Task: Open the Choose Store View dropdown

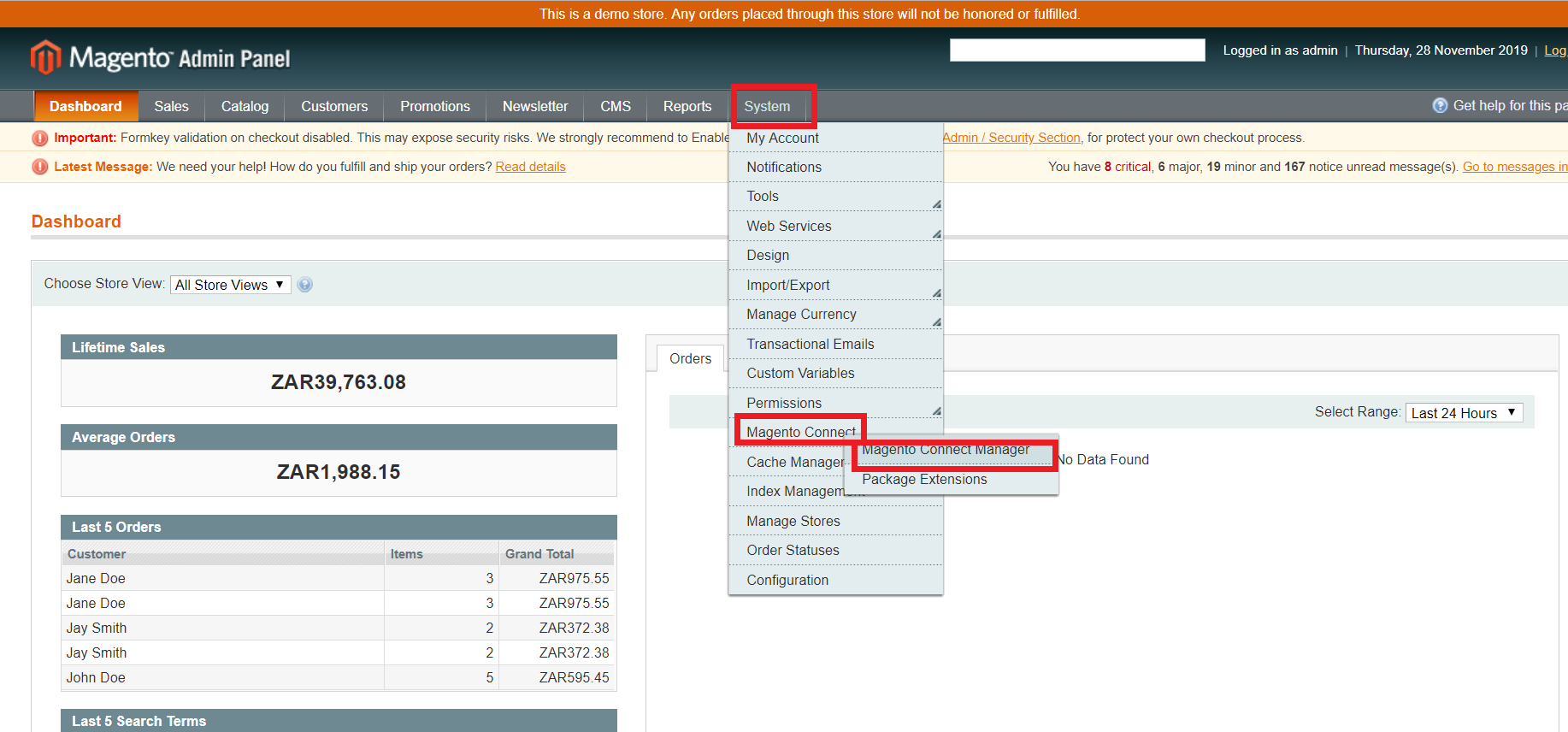Action: (231, 285)
